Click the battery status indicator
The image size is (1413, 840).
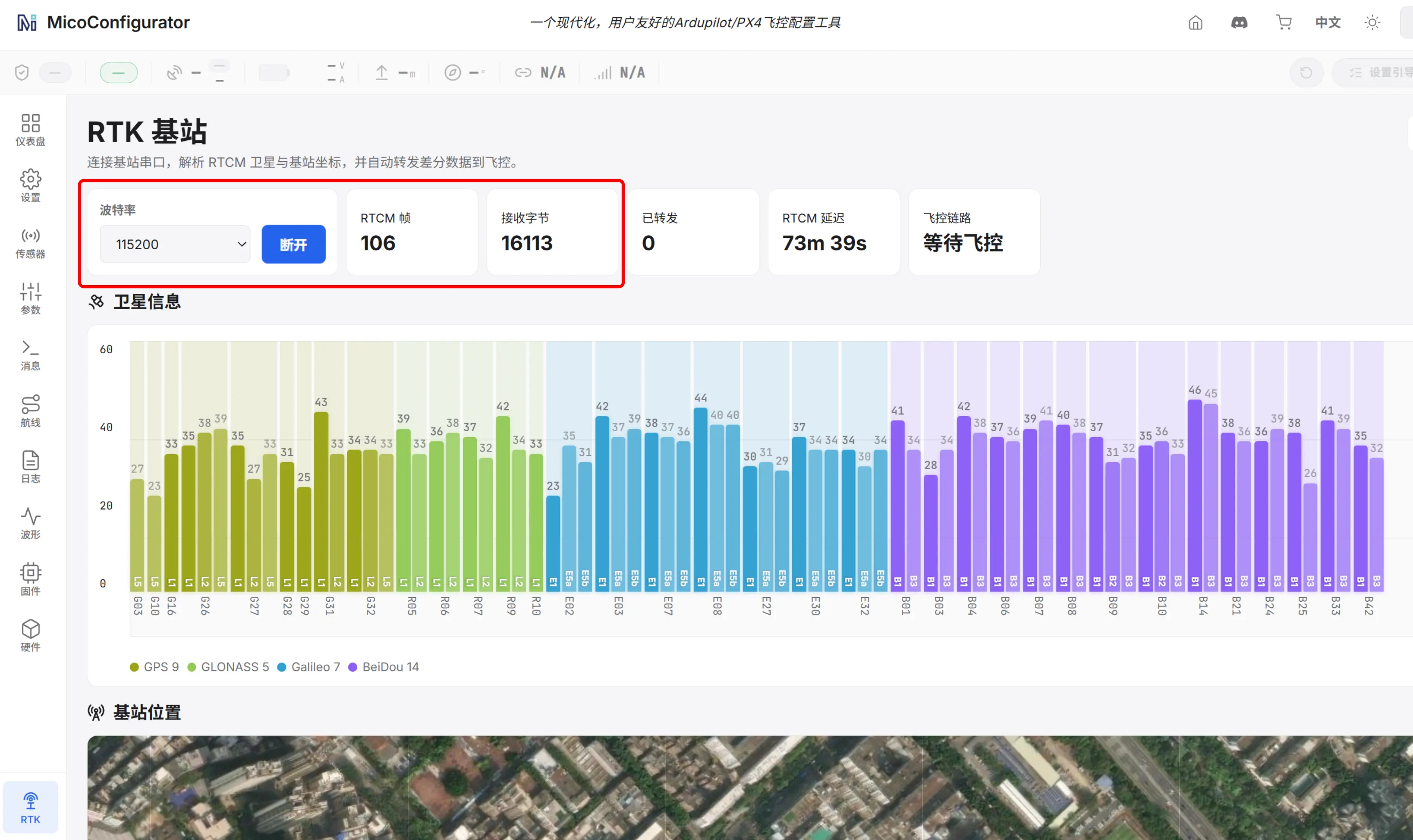point(274,72)
